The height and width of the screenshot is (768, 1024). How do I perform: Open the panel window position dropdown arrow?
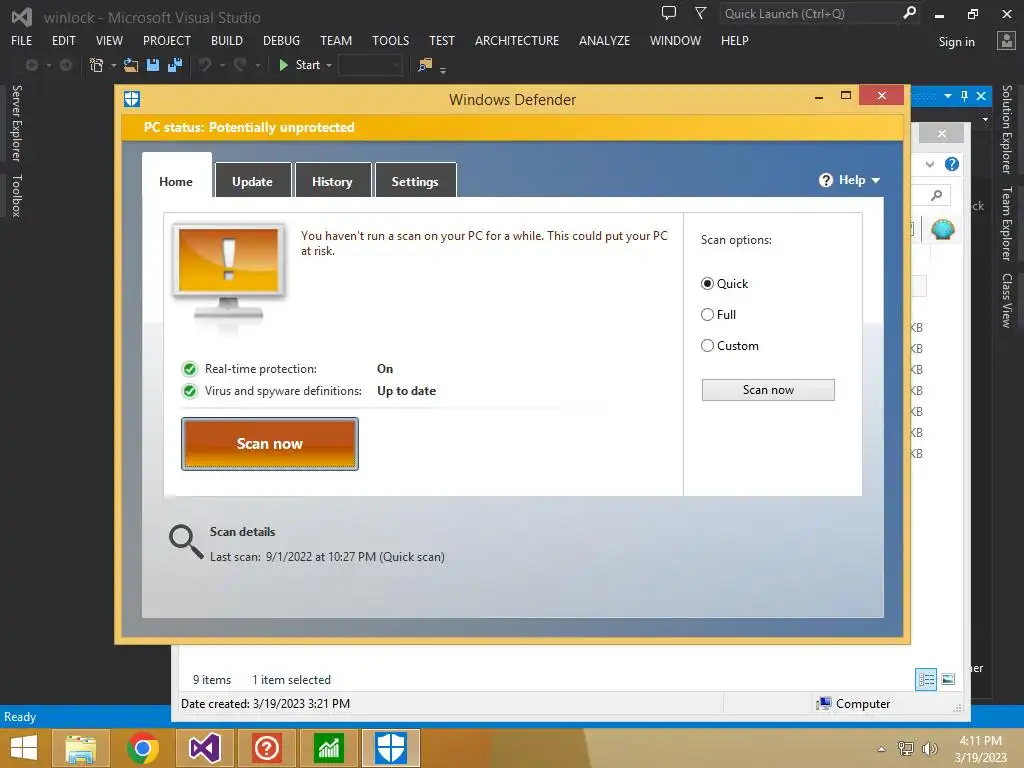[948, 96]
